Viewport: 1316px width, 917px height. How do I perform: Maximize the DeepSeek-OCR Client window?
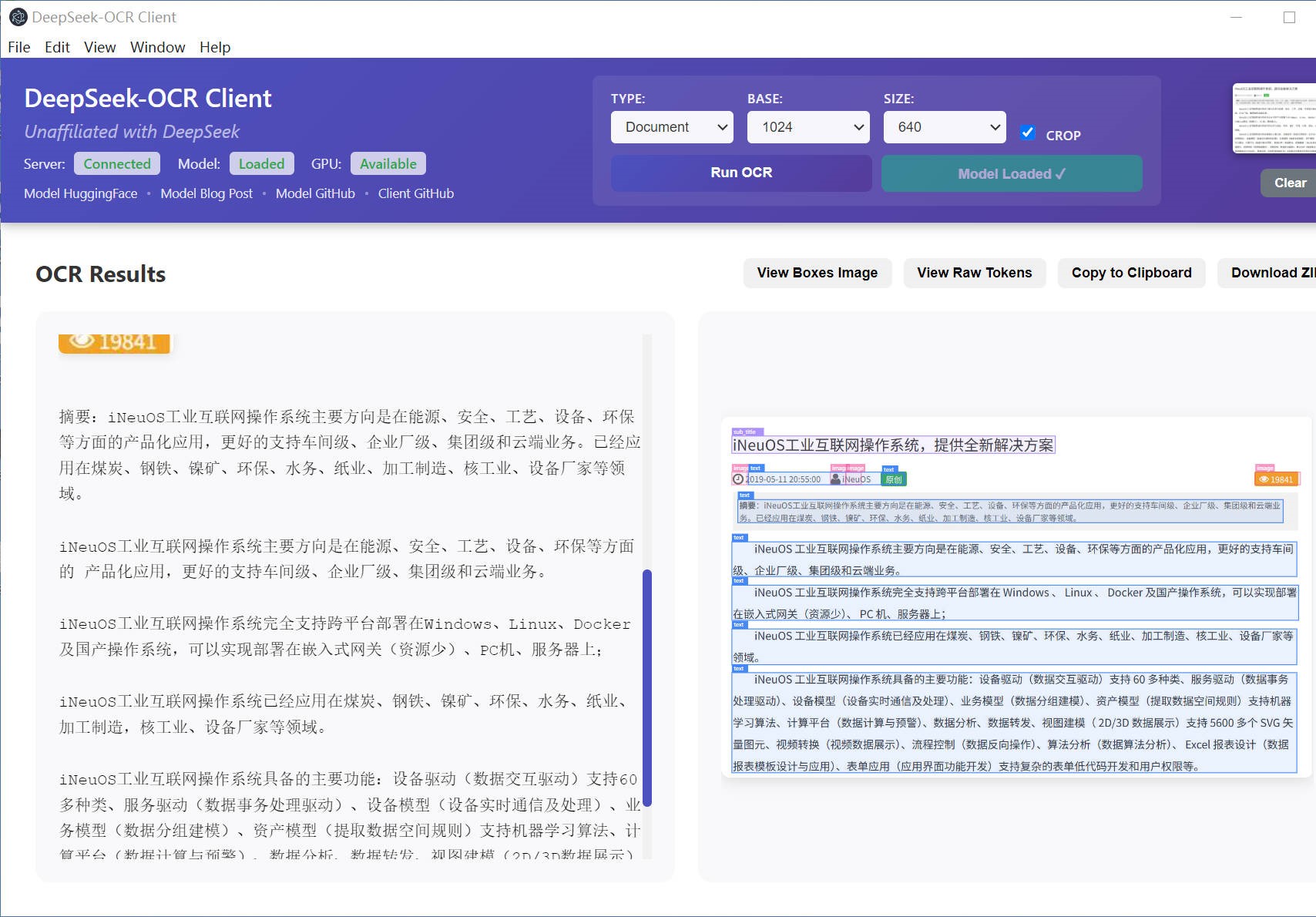click(x=1289, y=17)
